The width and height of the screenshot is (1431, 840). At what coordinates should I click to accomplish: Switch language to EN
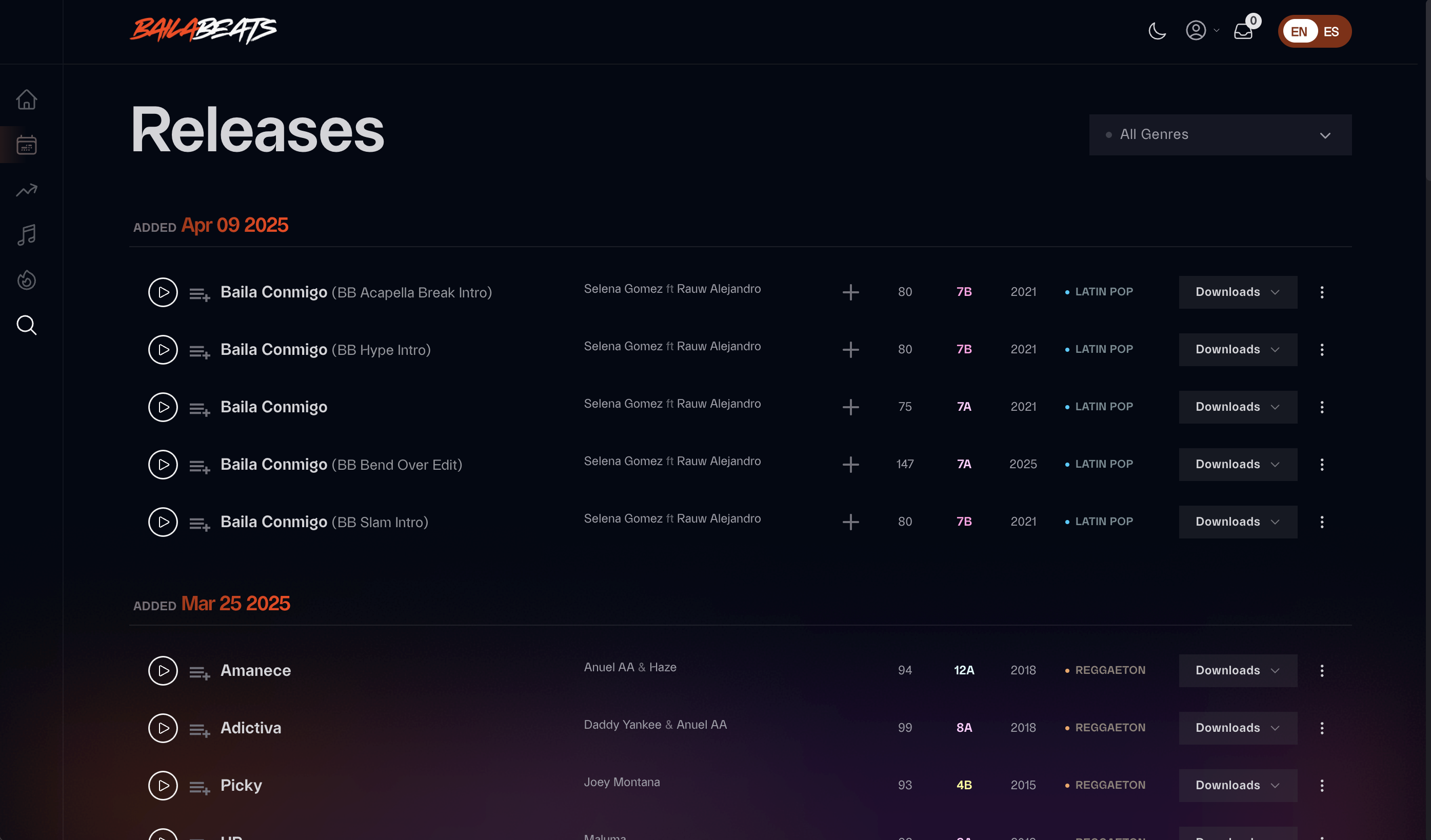point(1299,32)
